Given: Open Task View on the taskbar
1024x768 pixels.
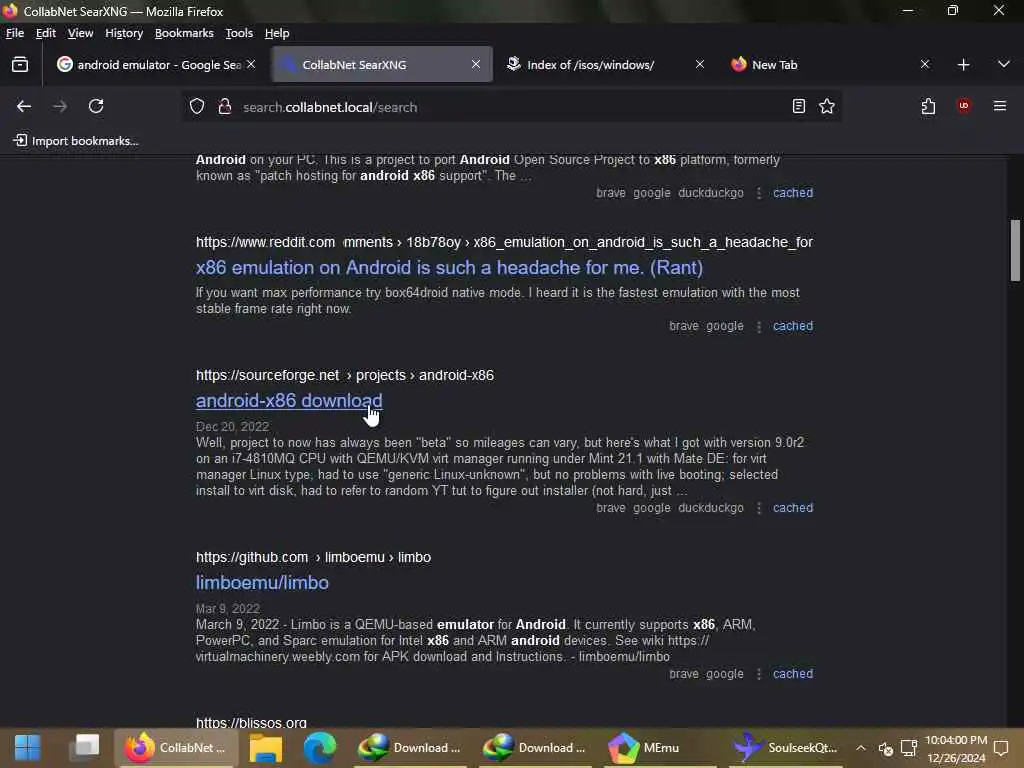Looking at the screenshot, I should [x=85, y=747].
